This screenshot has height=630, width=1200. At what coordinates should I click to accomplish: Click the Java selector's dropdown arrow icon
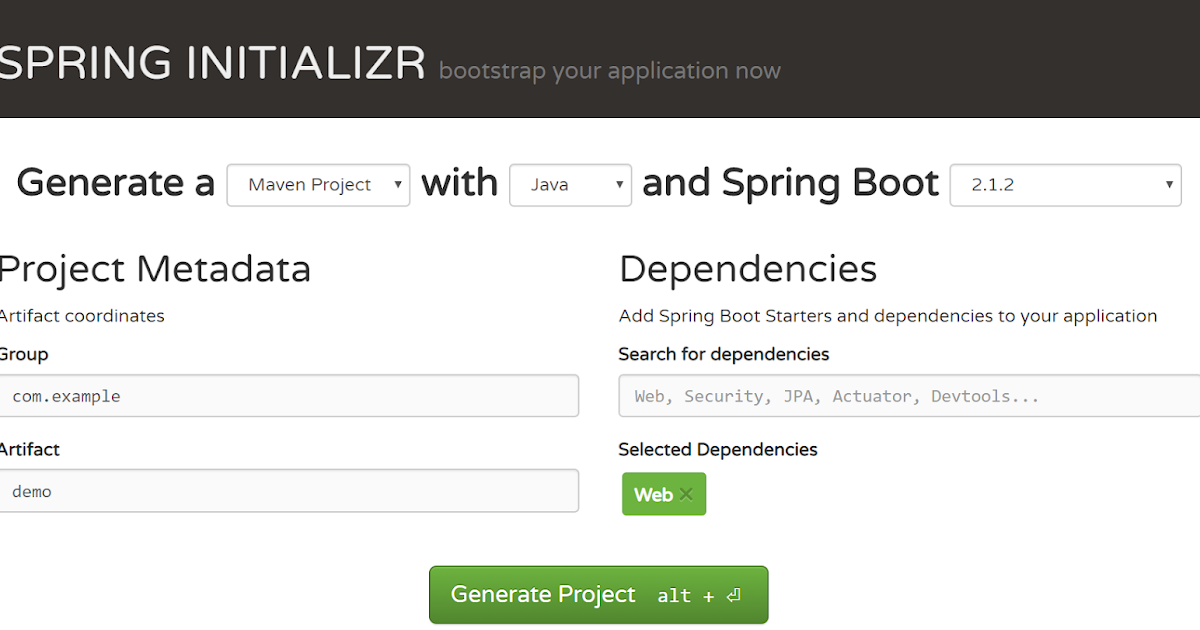(x=619, y=185)
